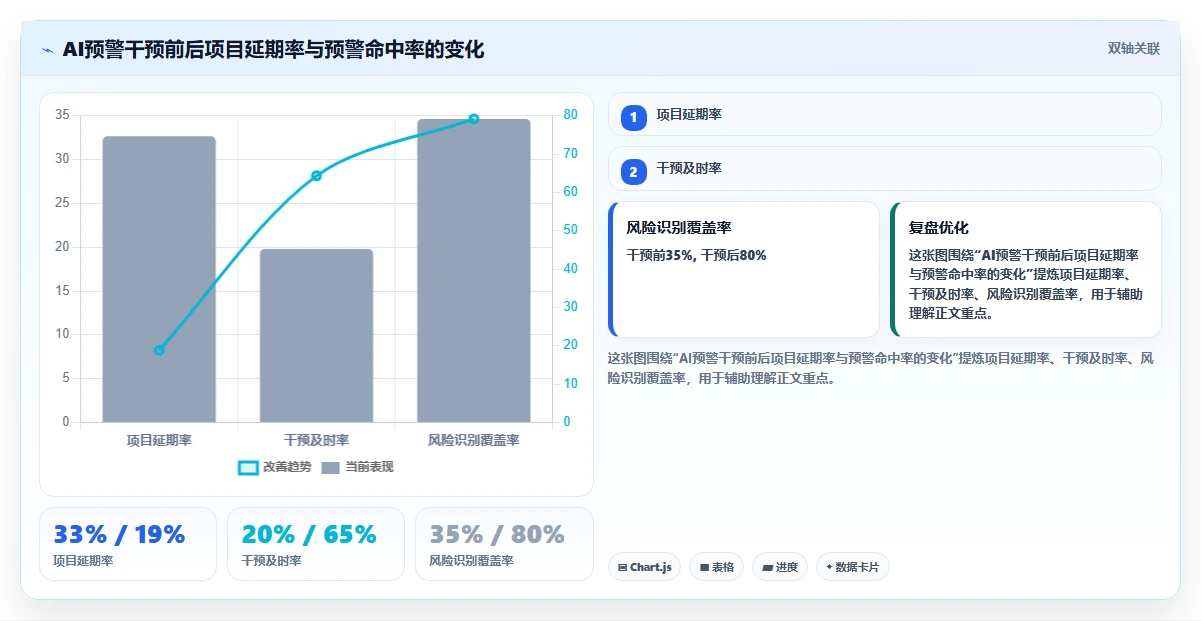This screenshot has height=621, width=1201.
Task: Click the 风险识别覆盖率 card heading
Action: (679, 228)
